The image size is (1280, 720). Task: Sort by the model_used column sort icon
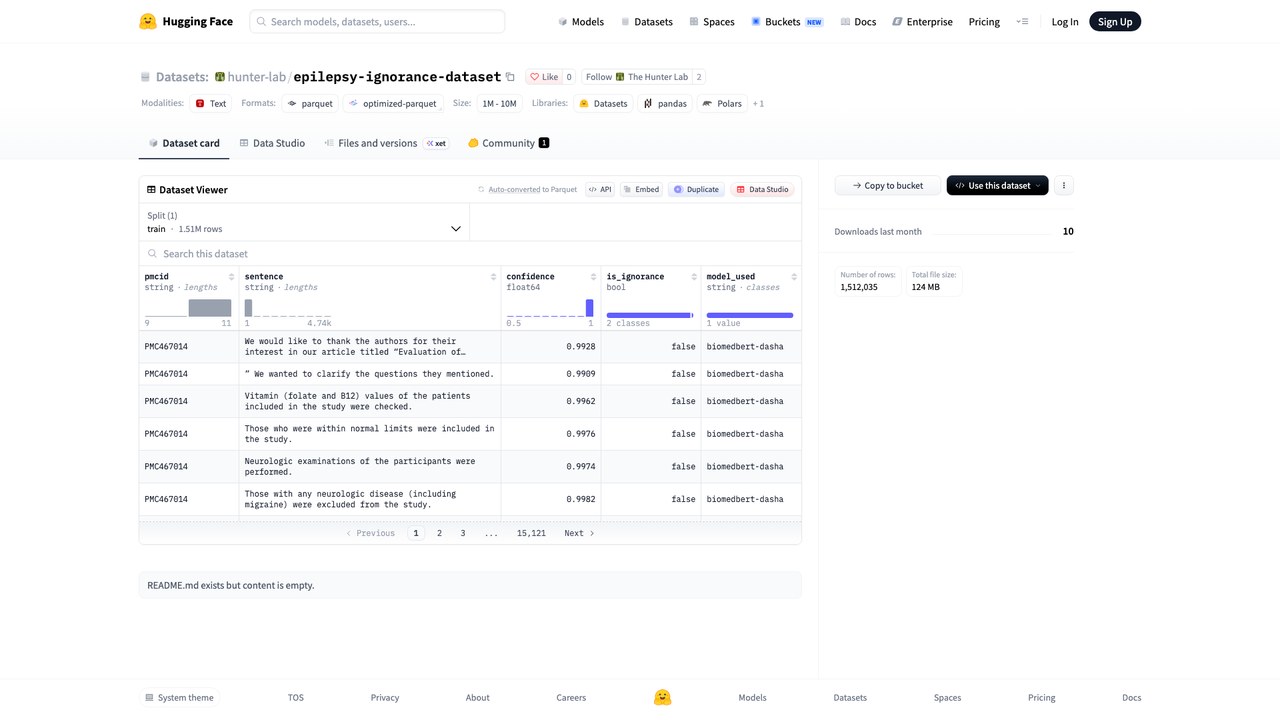(x=794, y=277)
